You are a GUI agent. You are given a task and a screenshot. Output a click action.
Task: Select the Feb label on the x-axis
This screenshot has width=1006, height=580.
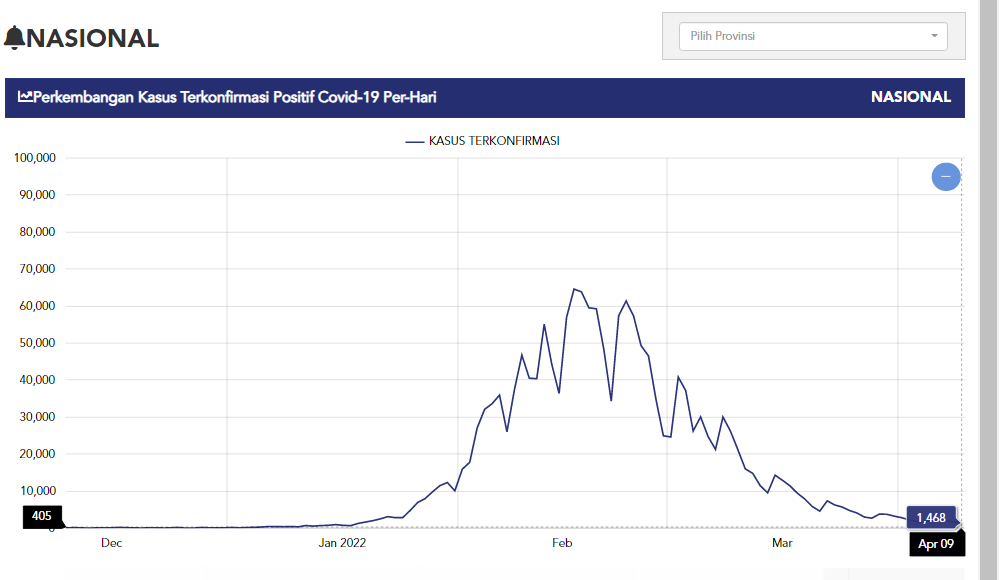pos(562,543)
